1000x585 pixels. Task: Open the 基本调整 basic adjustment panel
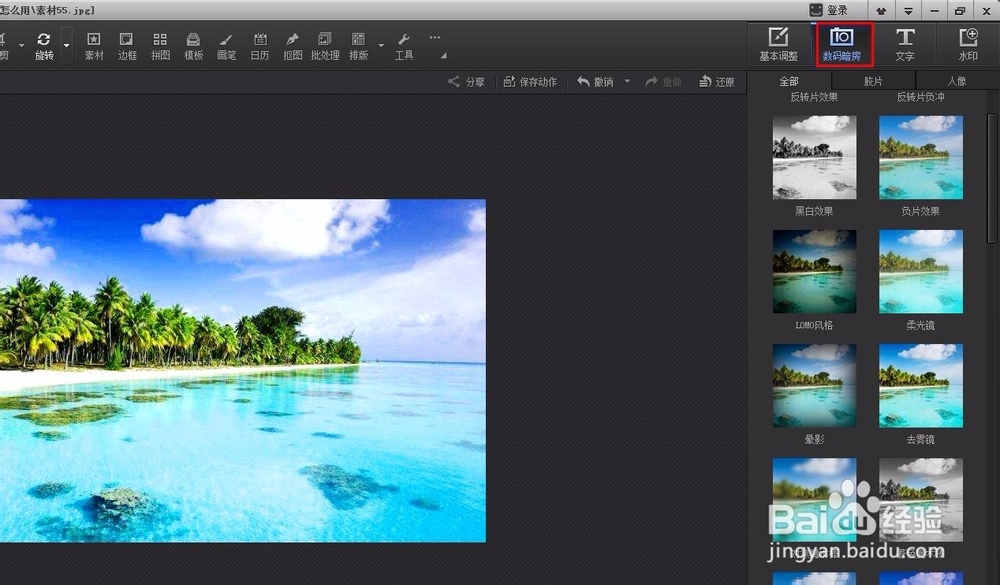[x=778, y=44]
